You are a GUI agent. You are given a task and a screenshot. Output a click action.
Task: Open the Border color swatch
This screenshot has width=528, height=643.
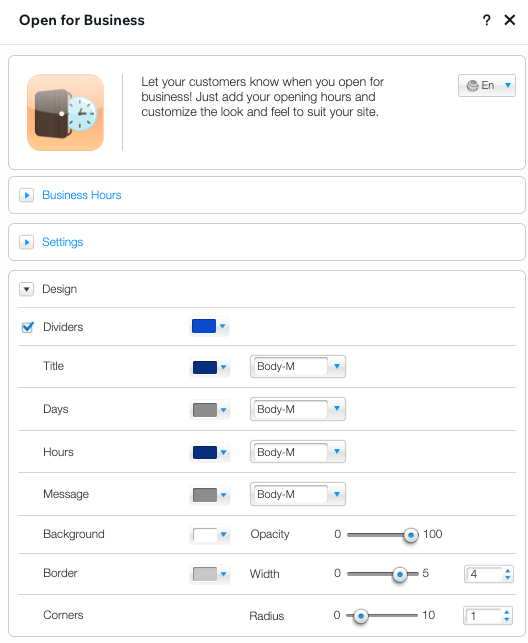click(x=209, y=574)
